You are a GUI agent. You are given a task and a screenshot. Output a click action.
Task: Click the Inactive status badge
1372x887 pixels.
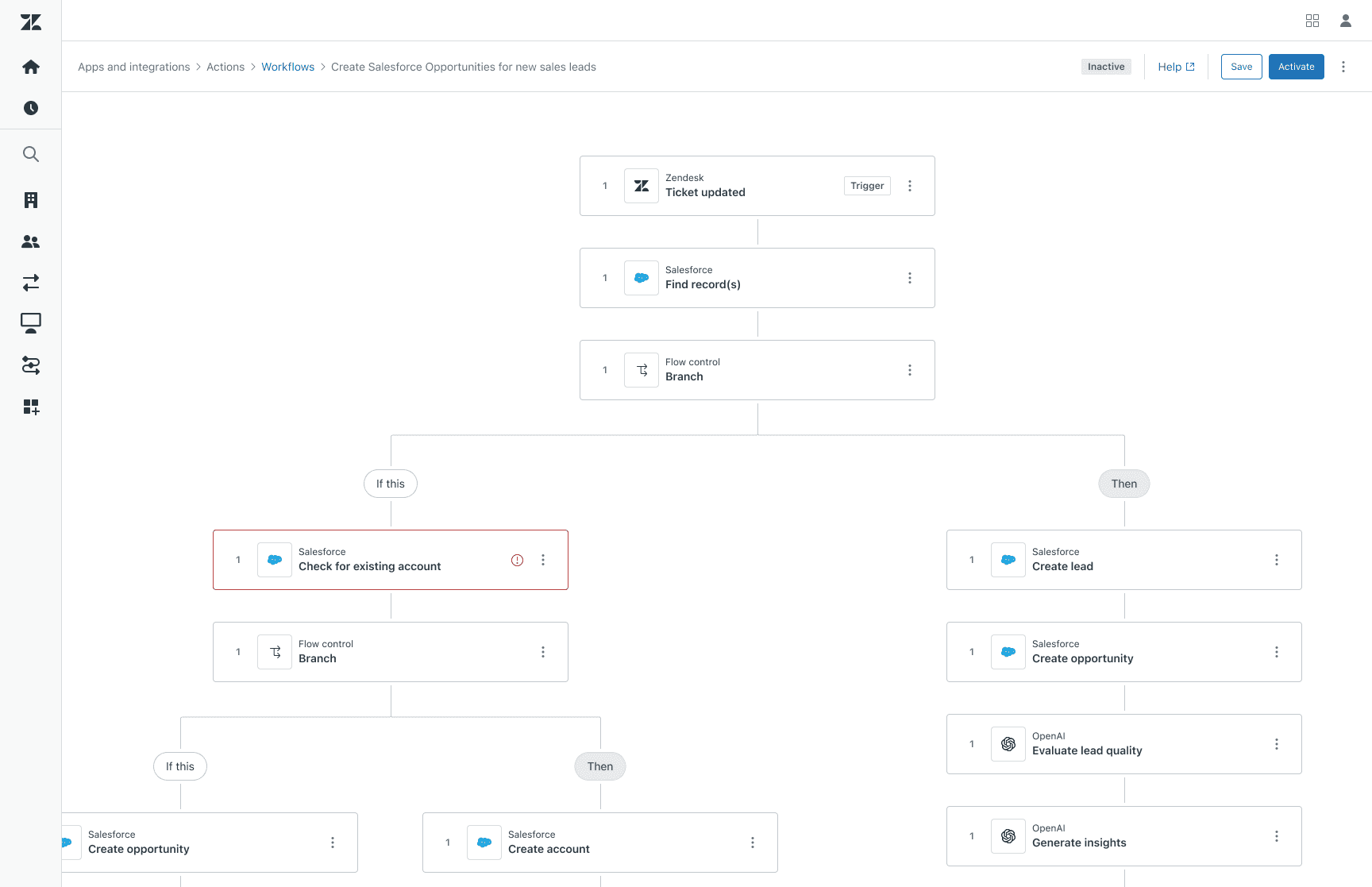1106,67
